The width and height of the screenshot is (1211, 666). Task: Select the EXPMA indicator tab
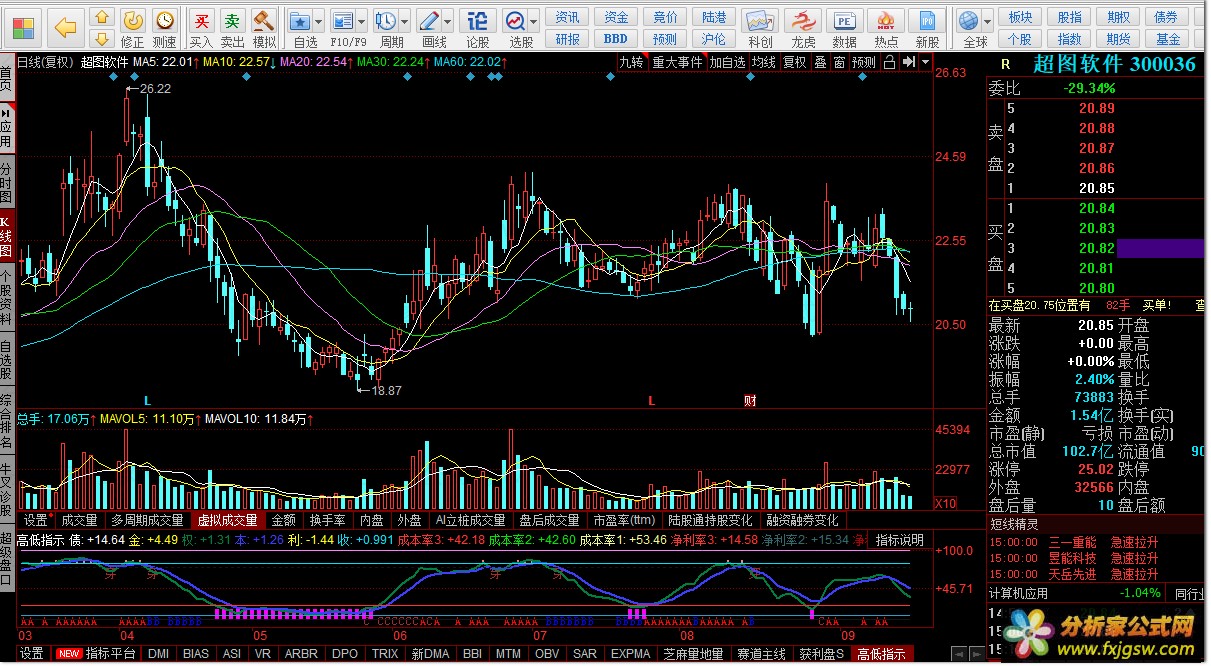630,654
